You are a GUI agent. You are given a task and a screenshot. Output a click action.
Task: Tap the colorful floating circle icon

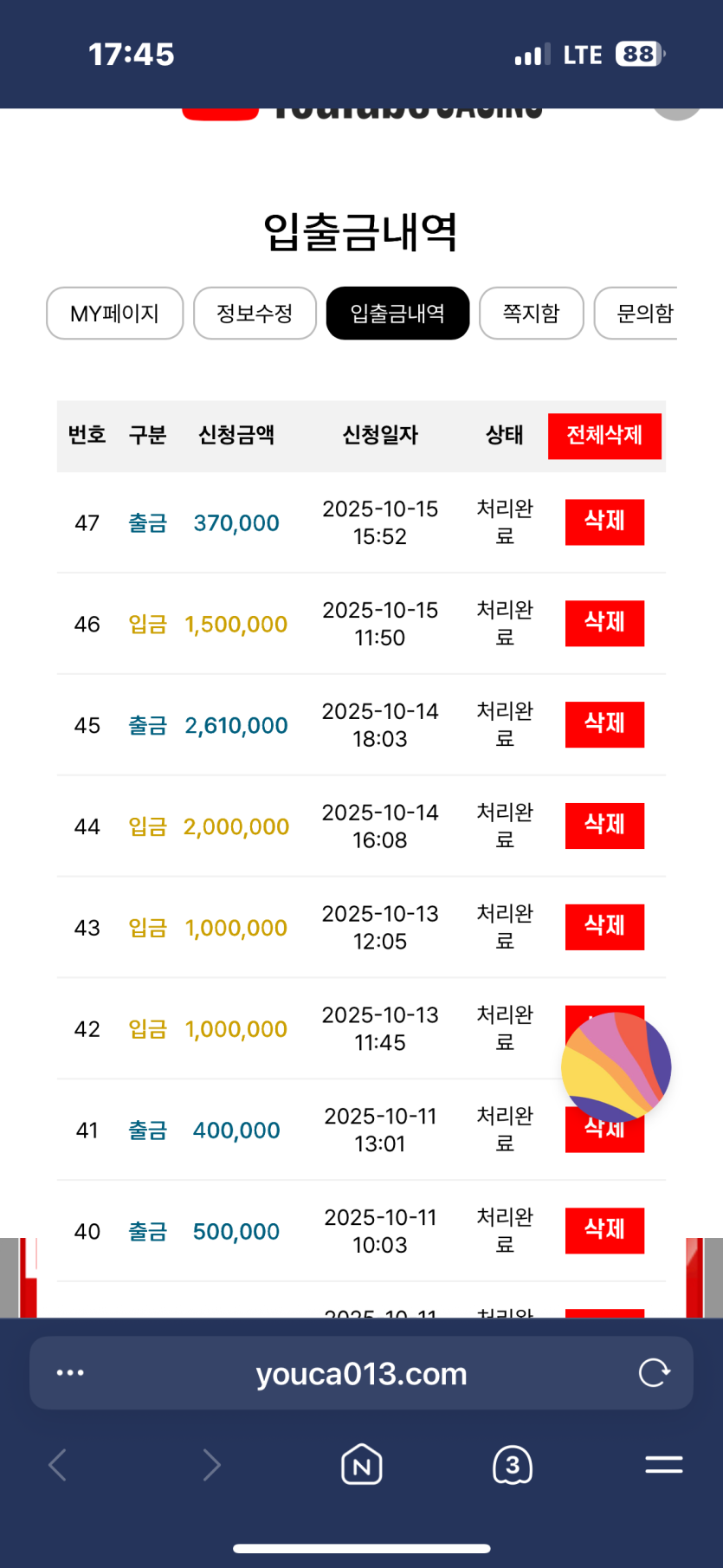[x=616, y=1066]
